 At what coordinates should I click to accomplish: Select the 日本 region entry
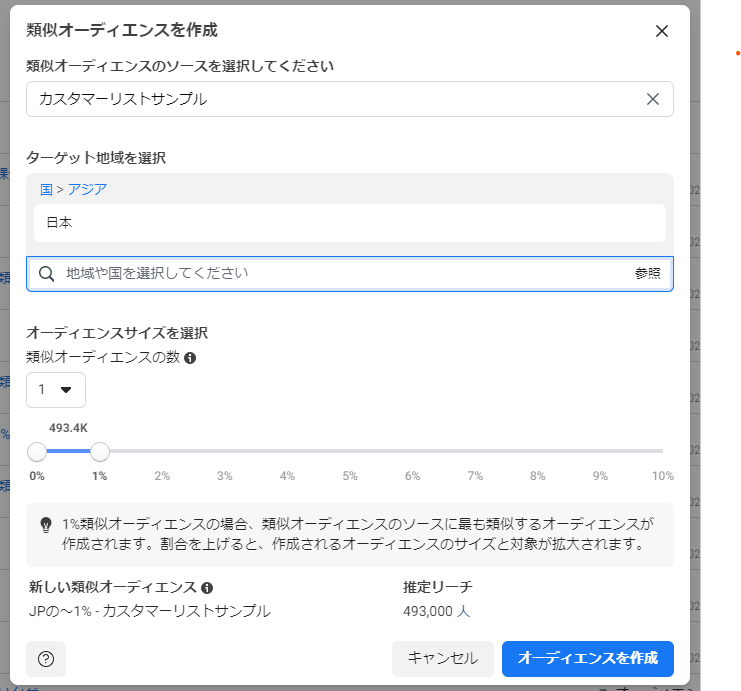pyautogui.click(x=350, y=223)
